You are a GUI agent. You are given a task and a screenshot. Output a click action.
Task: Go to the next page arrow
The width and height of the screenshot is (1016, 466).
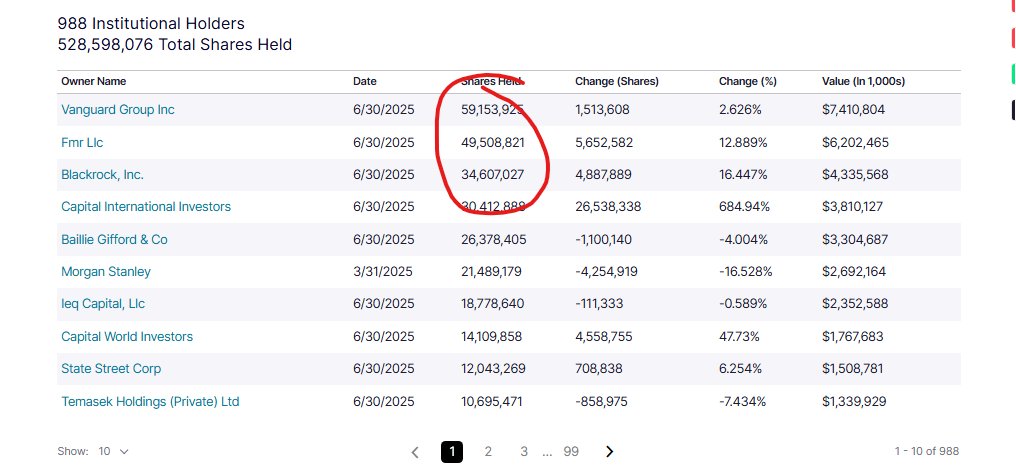pos(609,452)
